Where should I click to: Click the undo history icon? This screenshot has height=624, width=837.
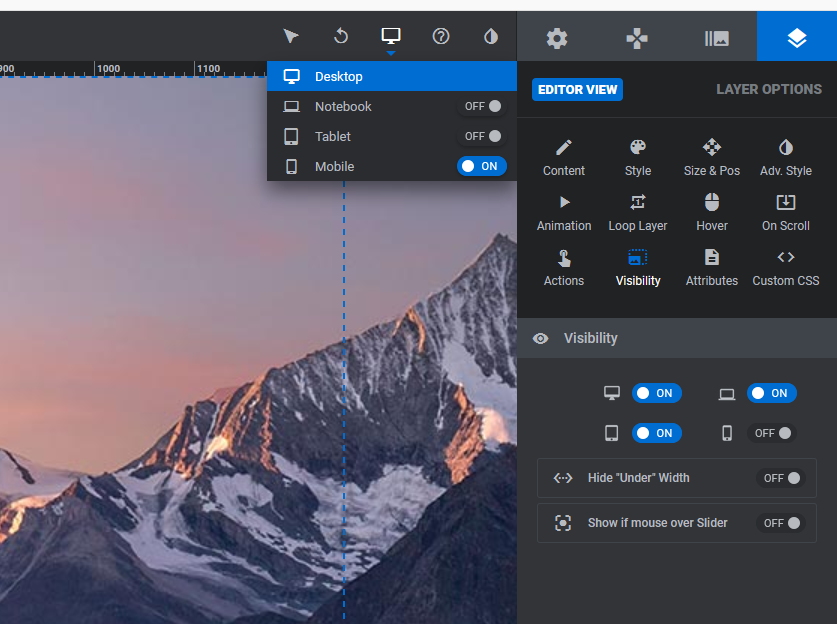(x=341, y=36)
